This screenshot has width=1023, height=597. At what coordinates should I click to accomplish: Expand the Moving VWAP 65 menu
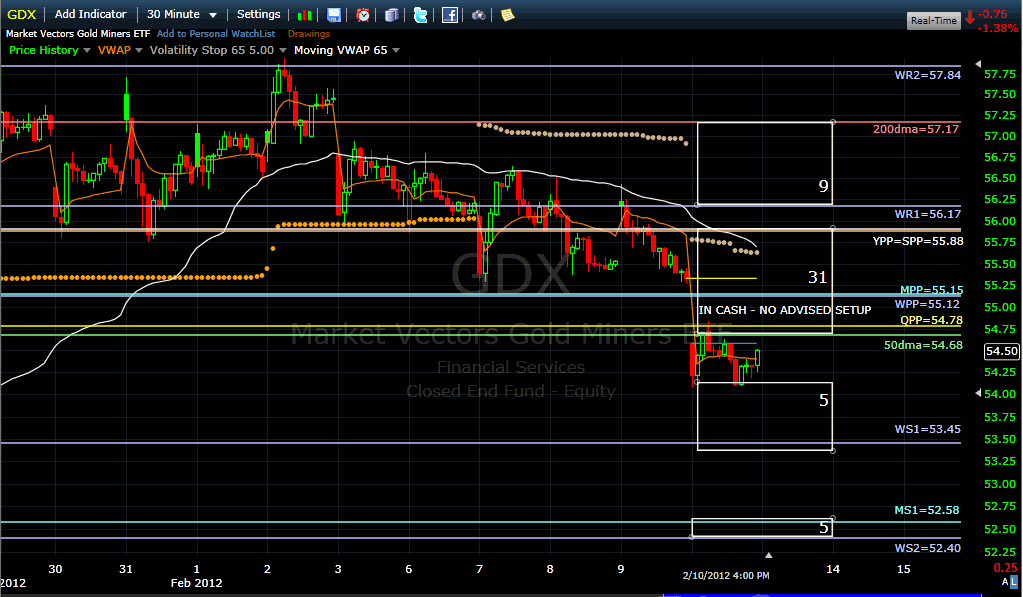pos(395,50)
